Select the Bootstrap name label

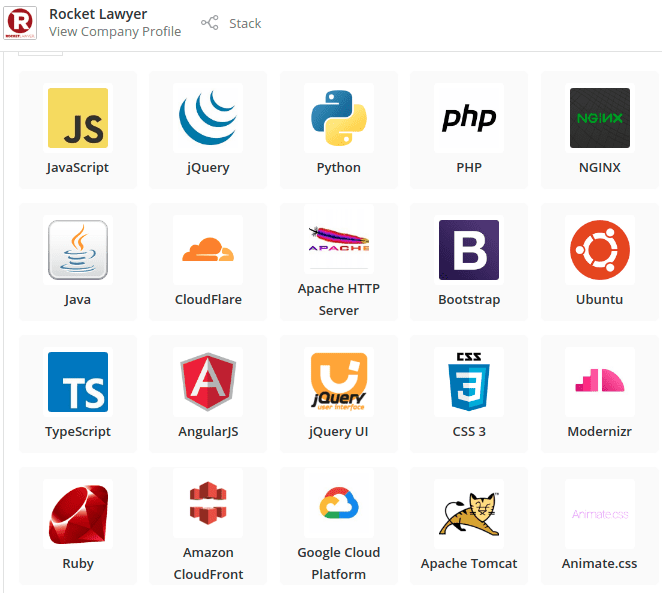point(469,300)
